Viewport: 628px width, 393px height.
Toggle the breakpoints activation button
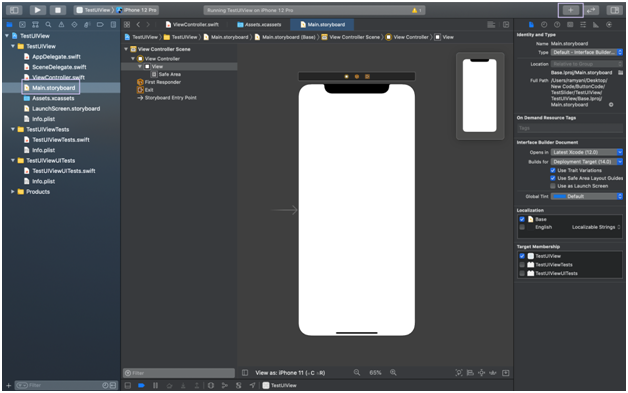(x=141, y=385)
